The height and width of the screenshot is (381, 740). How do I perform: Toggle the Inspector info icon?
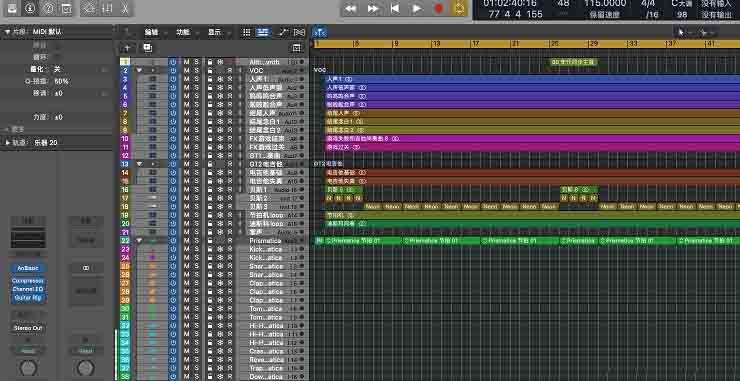[30, 8]
